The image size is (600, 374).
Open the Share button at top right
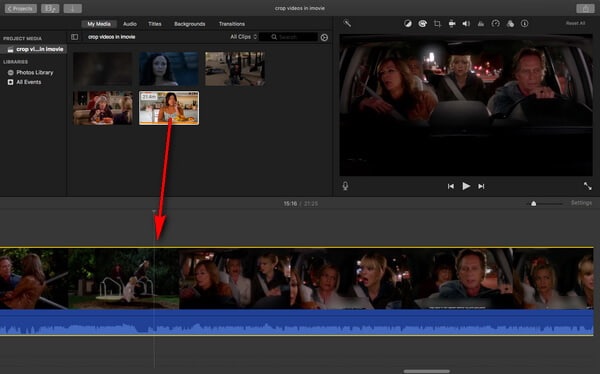pos(585,8)
